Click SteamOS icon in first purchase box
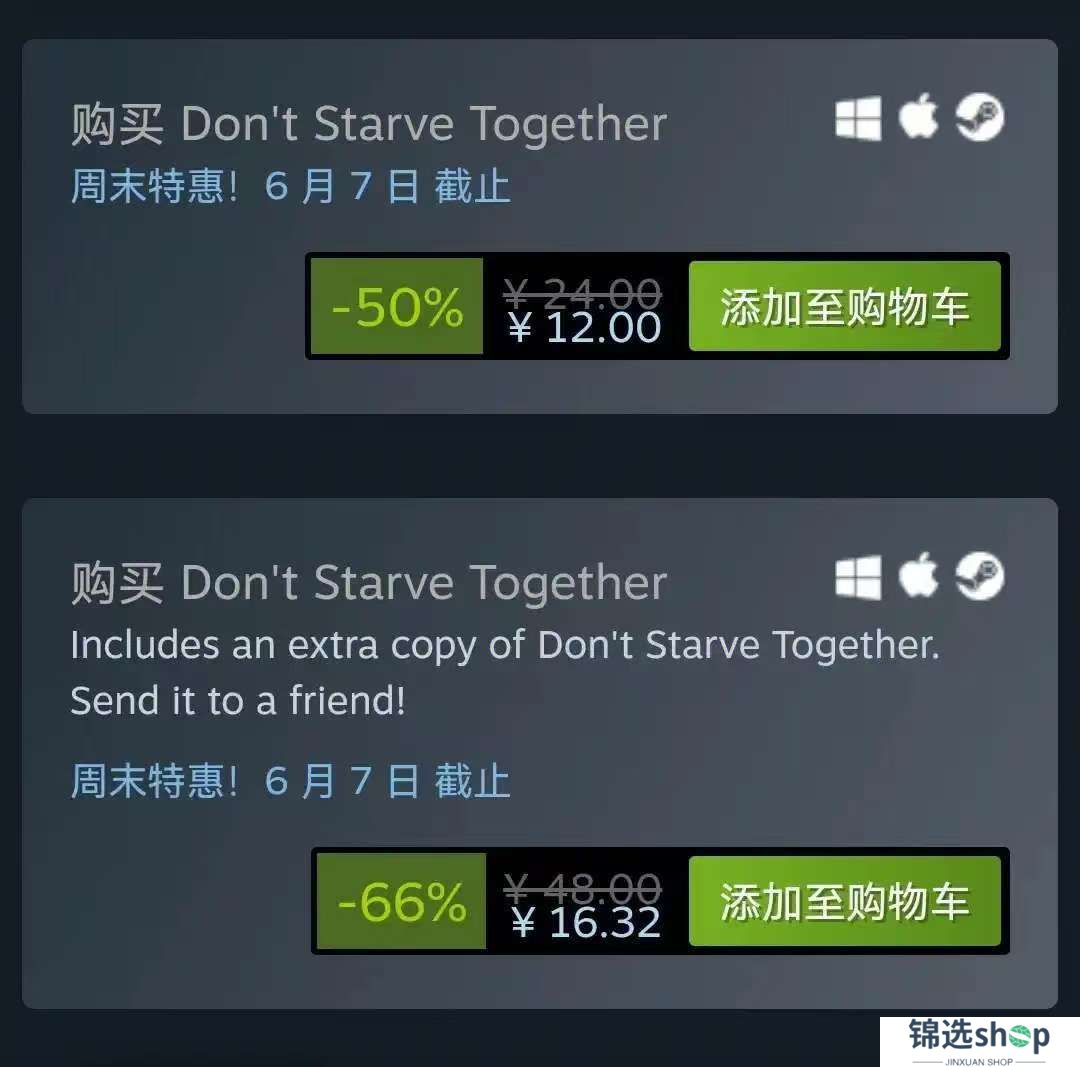The height and width of the screenshot is (1067, 1080). (x=979, y=116)
